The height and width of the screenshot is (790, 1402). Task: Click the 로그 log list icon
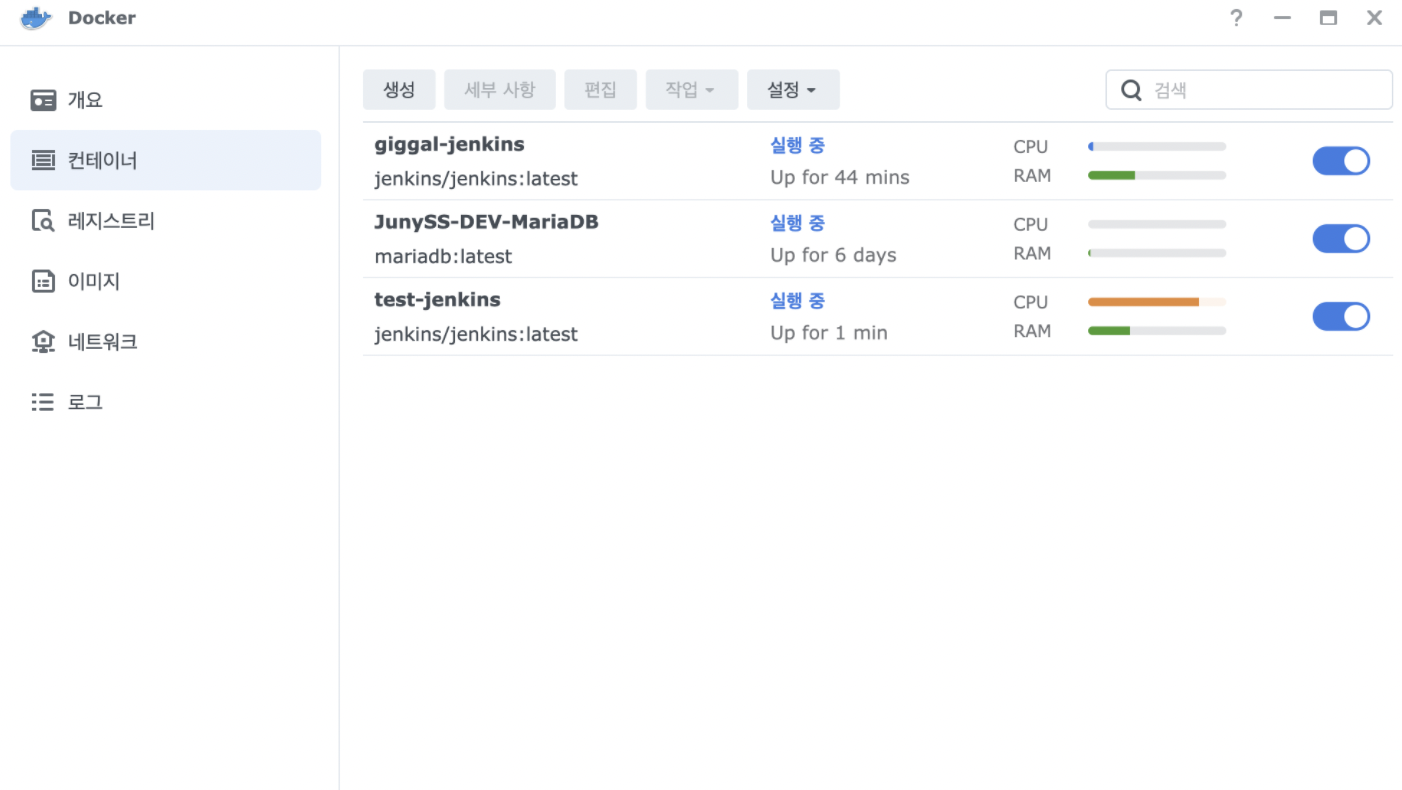[43, 402]
